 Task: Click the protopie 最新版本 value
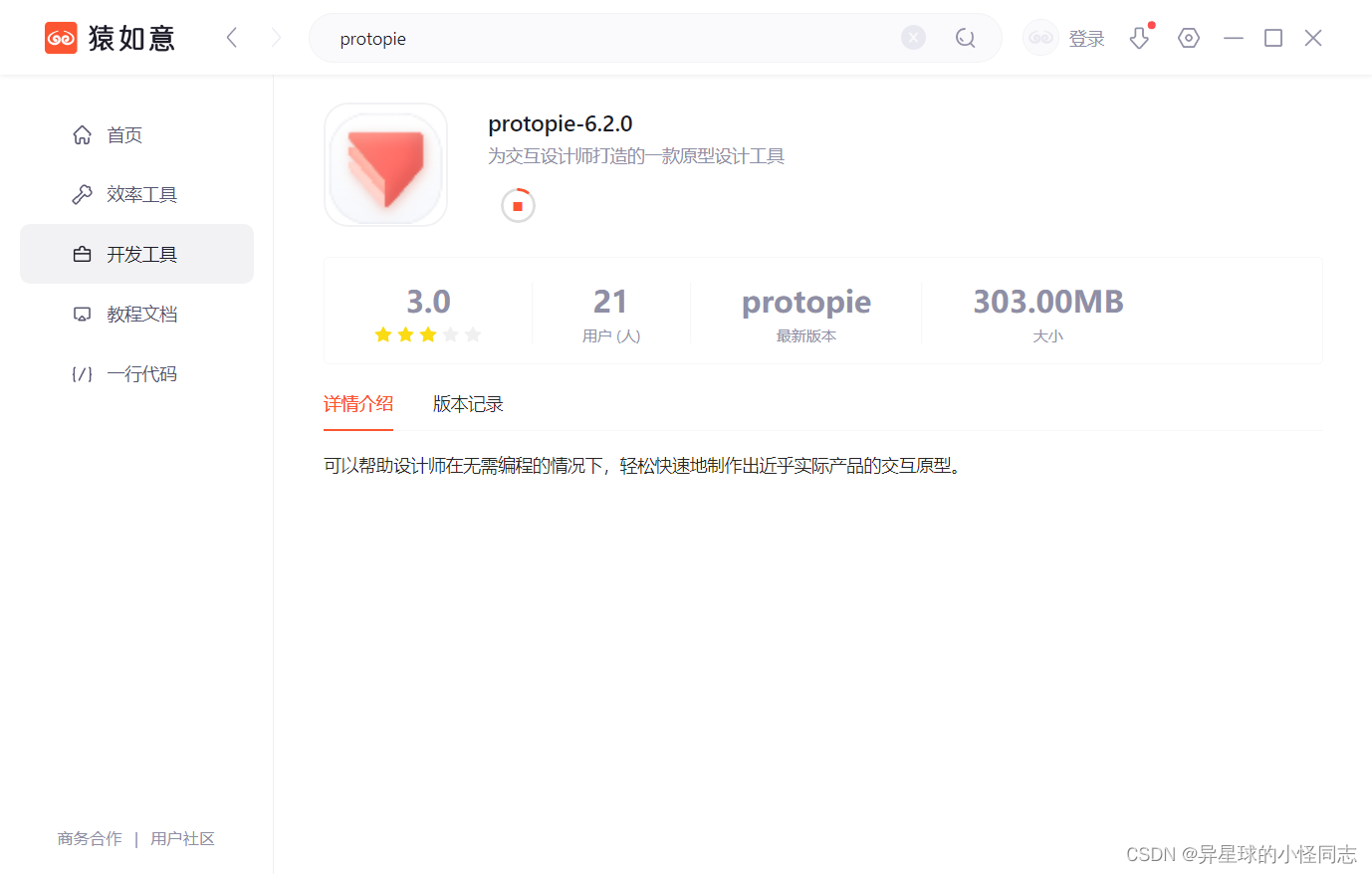tap(806, 303)
